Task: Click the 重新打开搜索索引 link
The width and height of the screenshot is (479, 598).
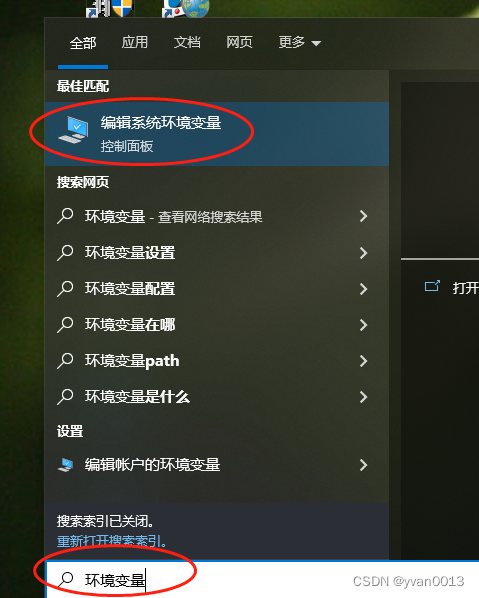Action: pos(111,541)
